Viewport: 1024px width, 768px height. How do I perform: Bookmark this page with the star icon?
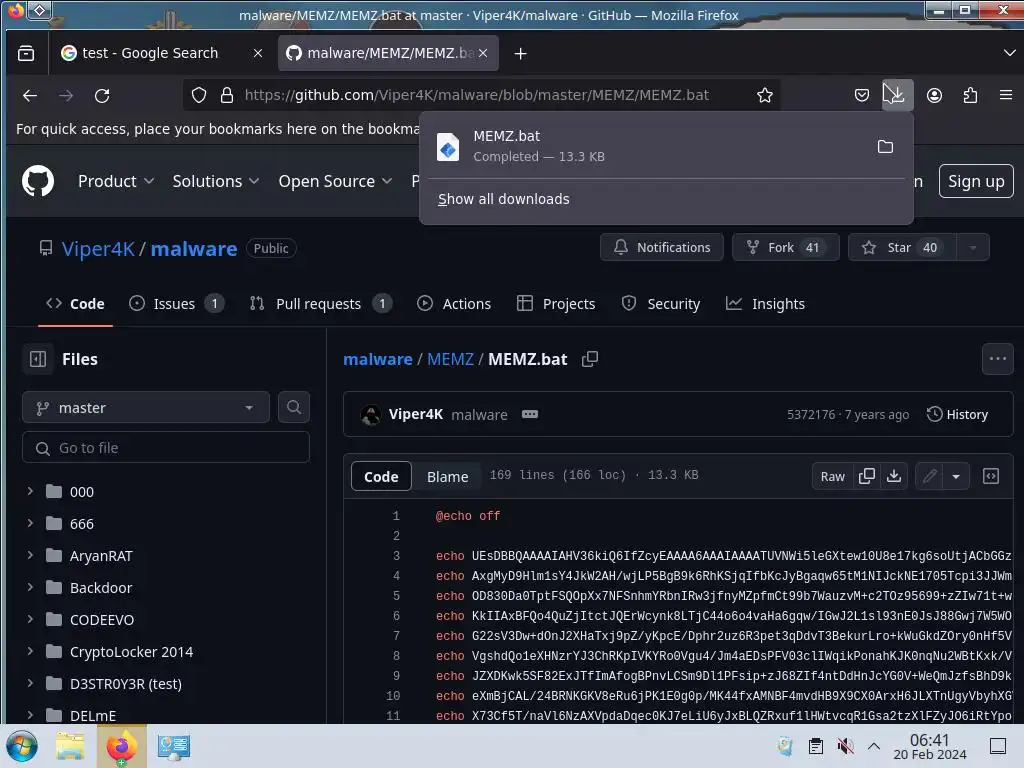(765, 95)
